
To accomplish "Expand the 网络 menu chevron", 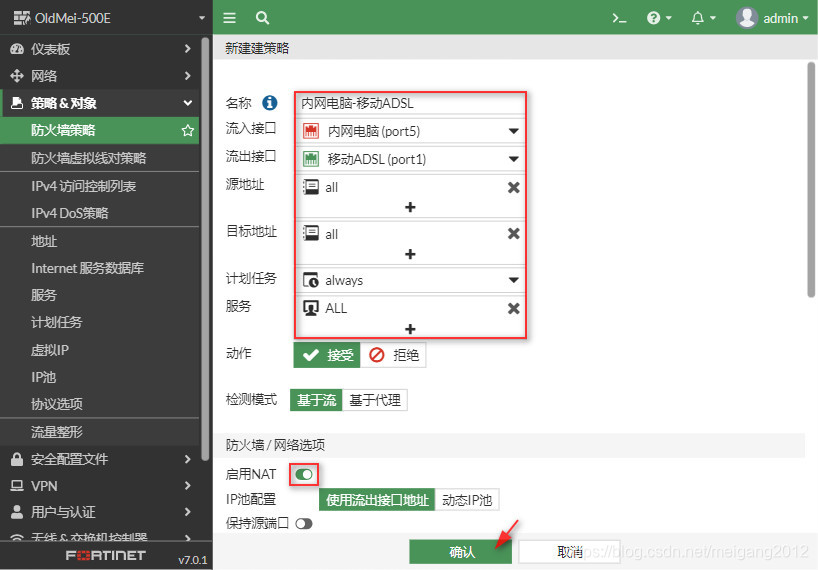I will [x=188, y=76].
